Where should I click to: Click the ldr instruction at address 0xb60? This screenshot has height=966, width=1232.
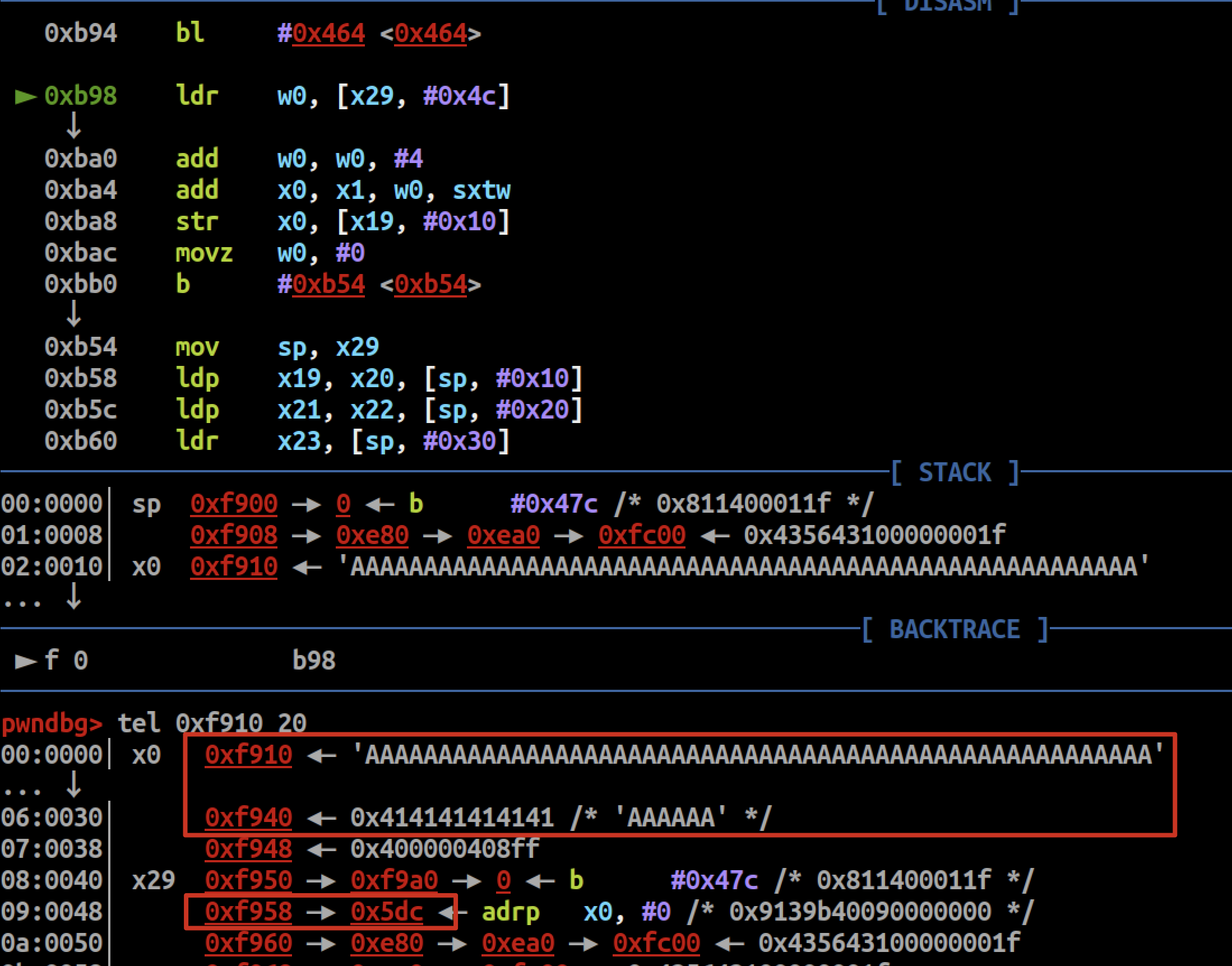[x=196, y=440]
